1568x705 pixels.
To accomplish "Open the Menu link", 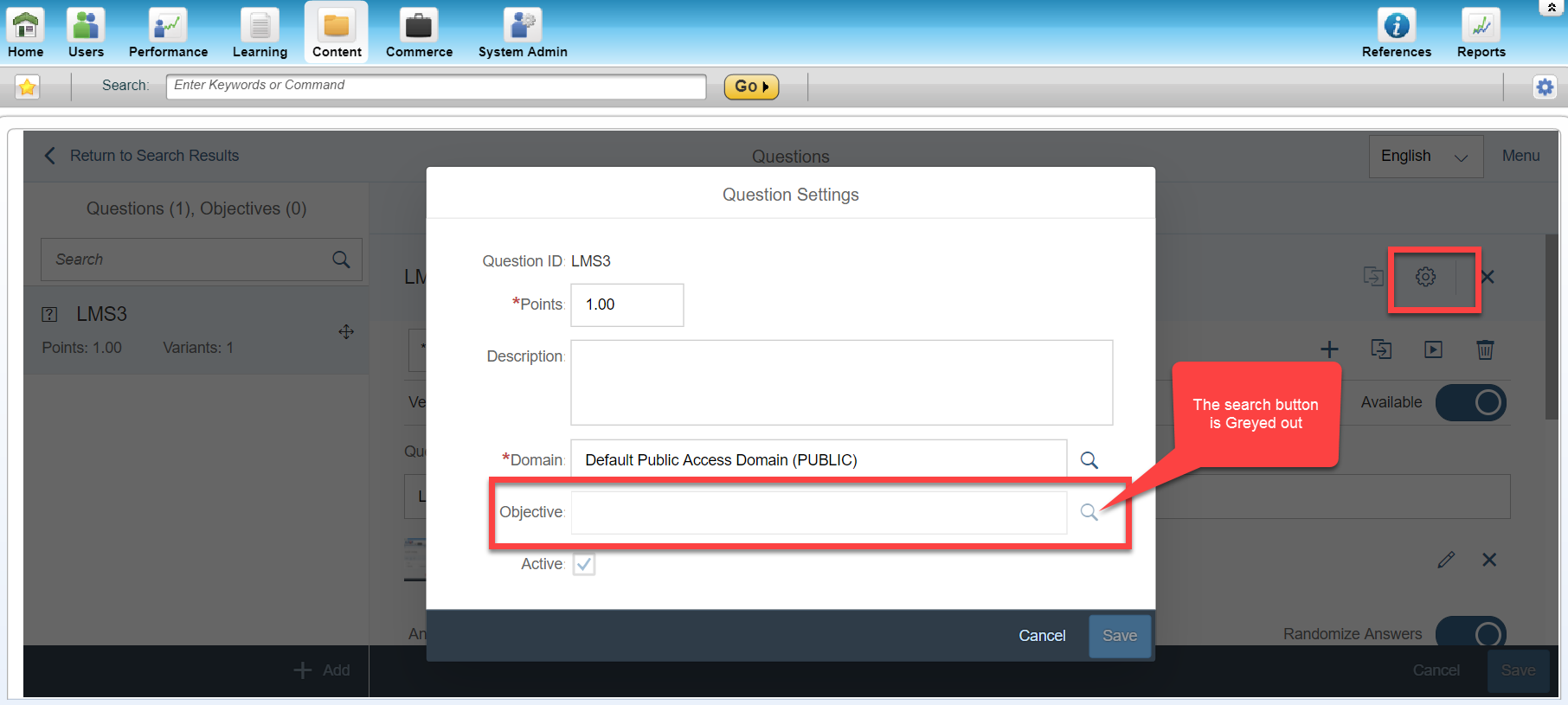I will (1520, 156).
